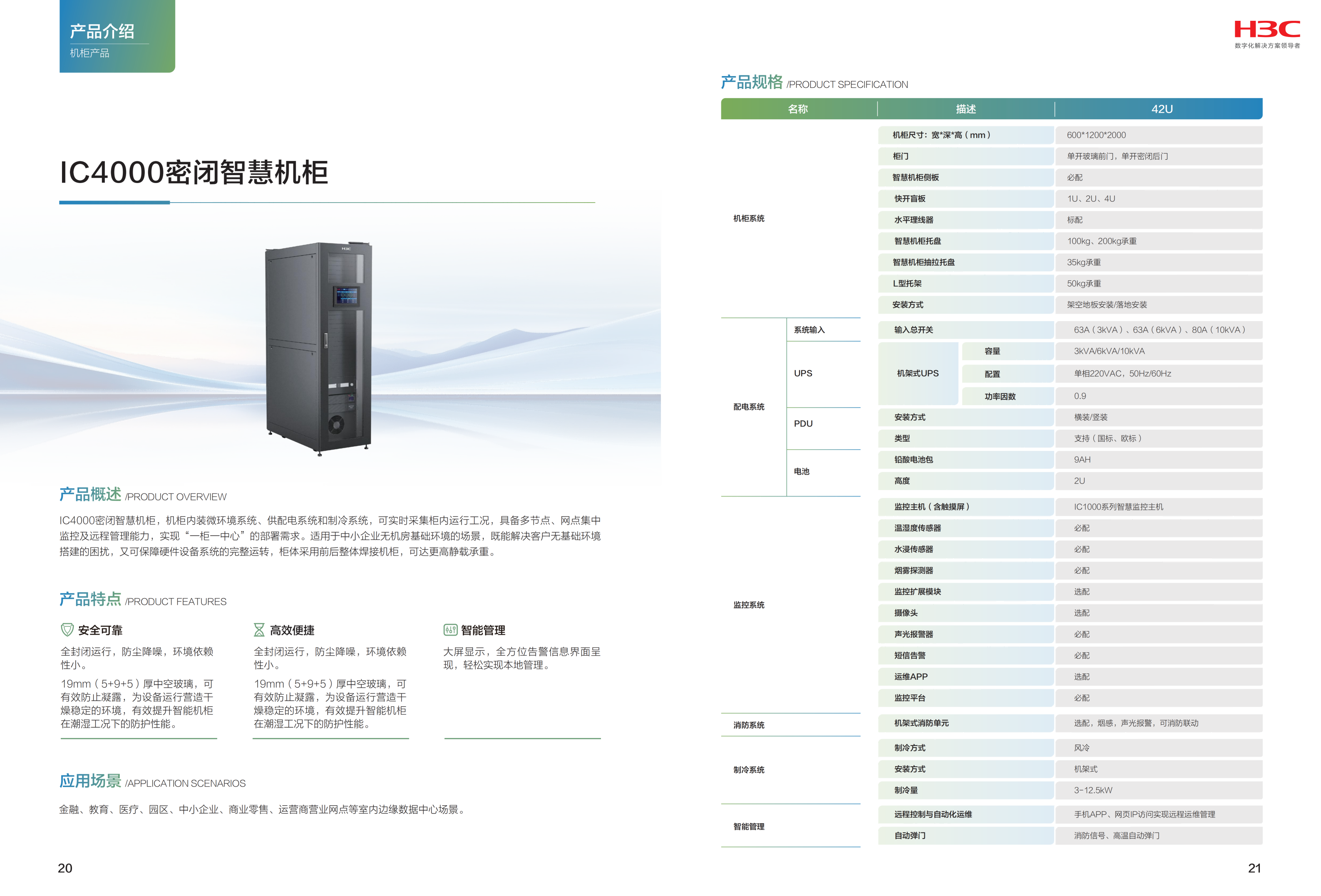Click the shield icon beside 安全可靠
This screenshot has height=896, width=1321.
coord(67,629)
